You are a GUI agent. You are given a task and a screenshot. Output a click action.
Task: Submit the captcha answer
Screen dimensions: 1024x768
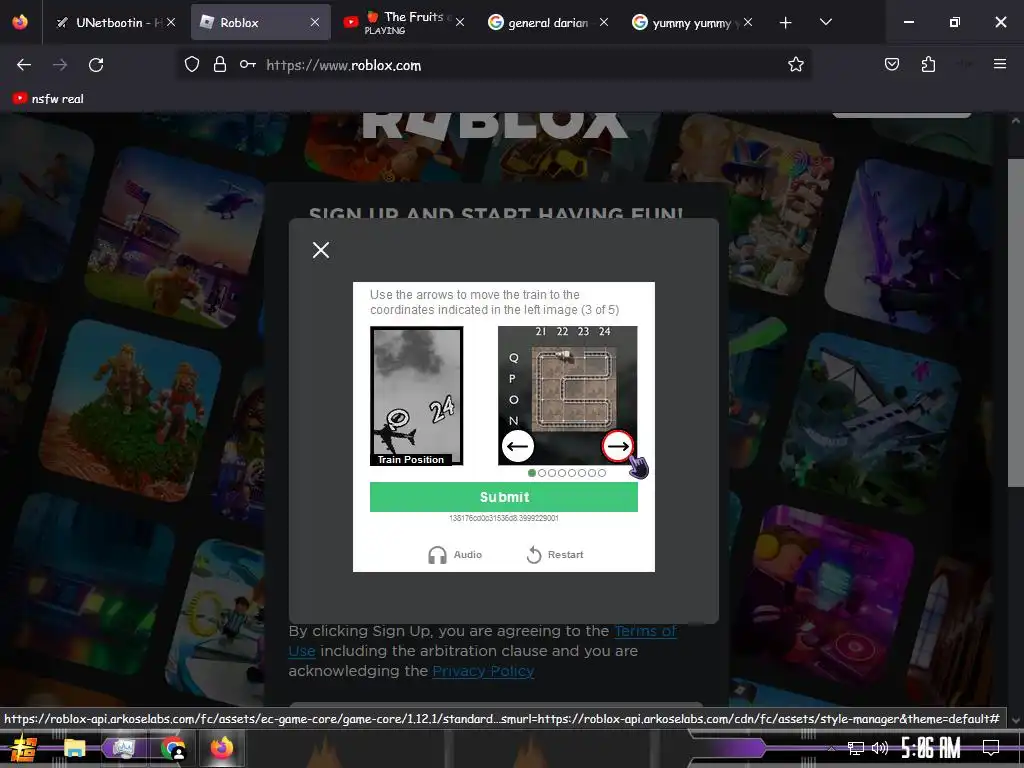tap(504, 497)
